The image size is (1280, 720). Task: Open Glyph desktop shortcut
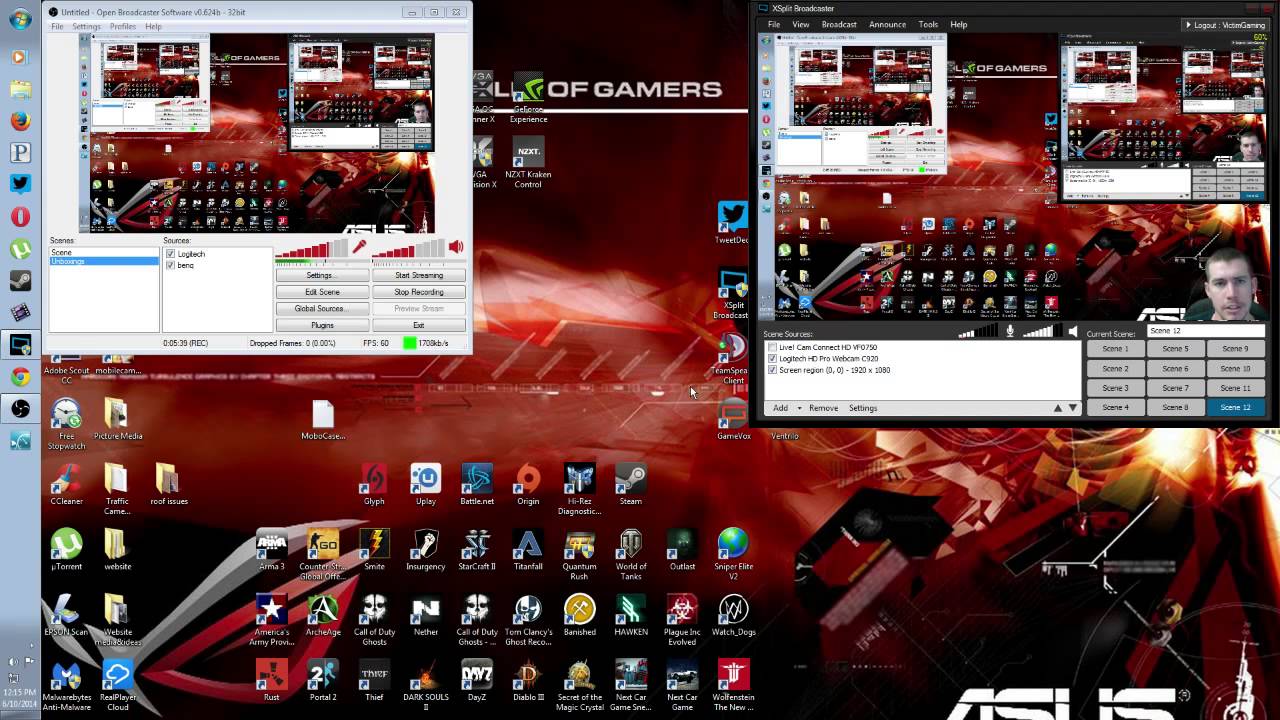[x=374, y=486]
